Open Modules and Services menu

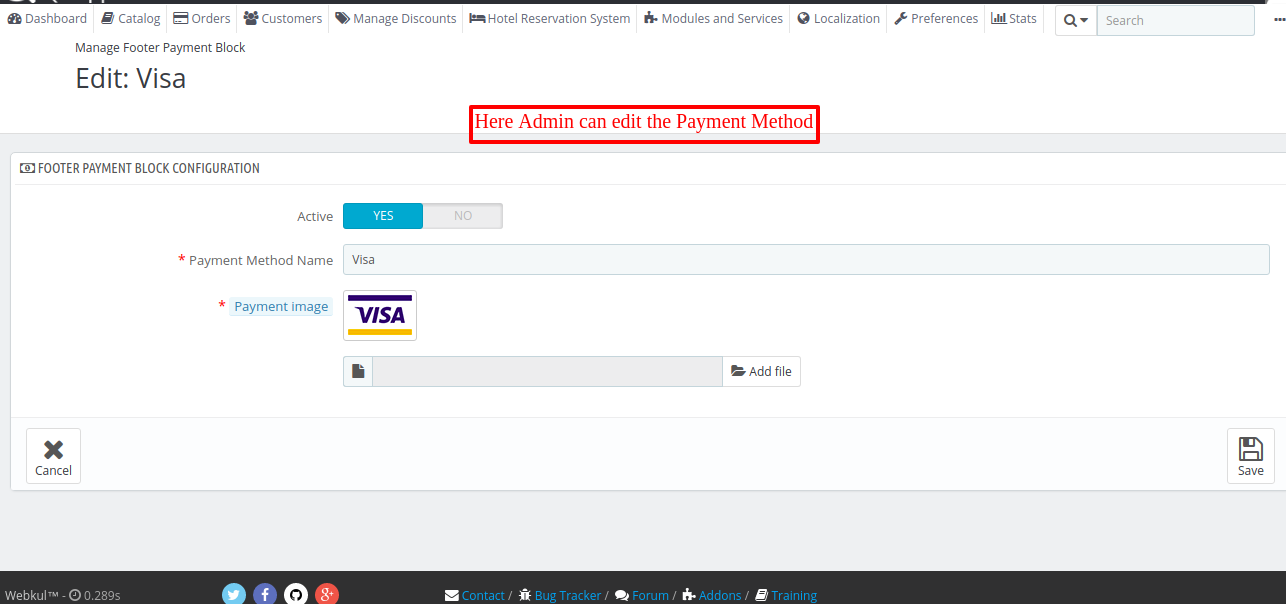tap(713, 18)
